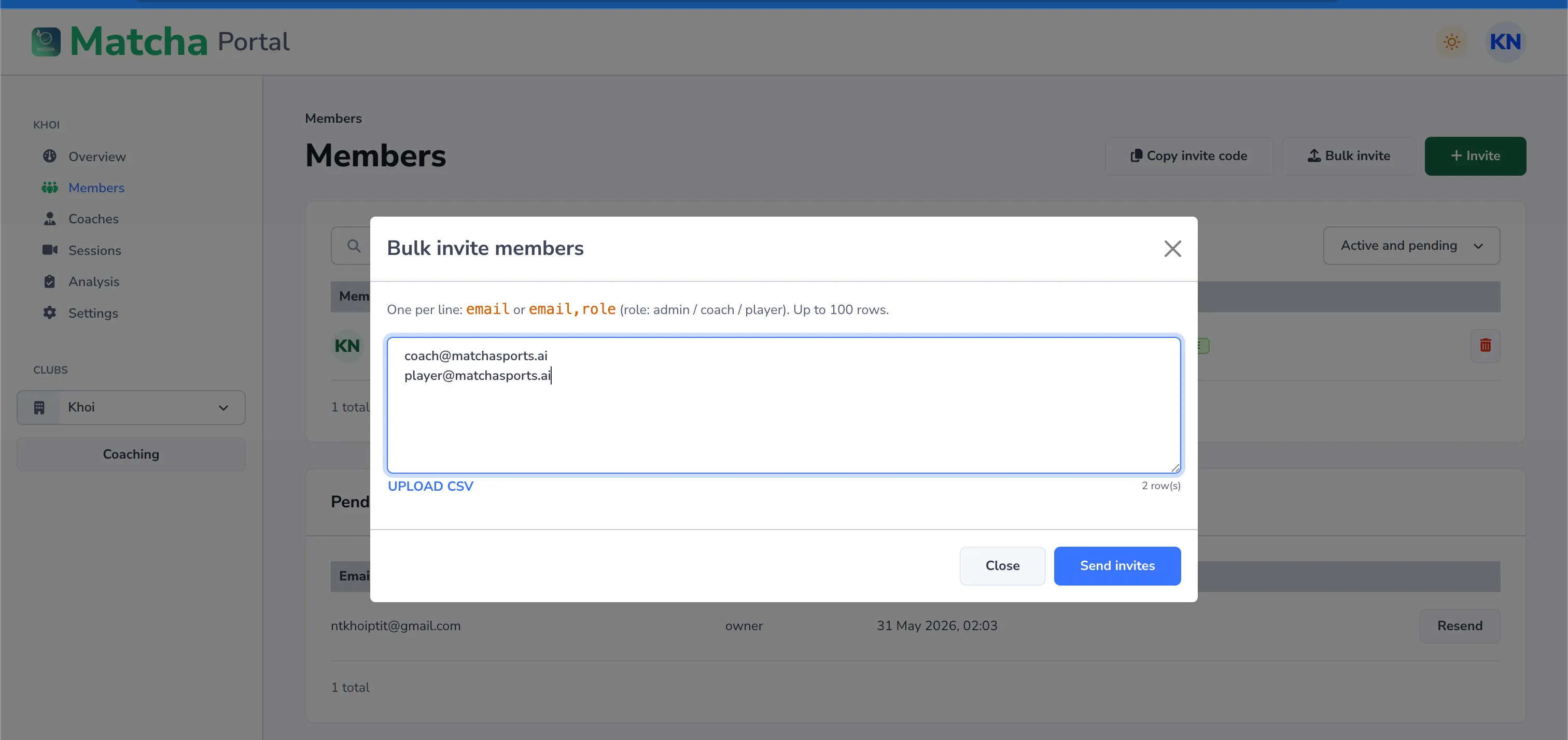The height and width of the screenshot is (740, 1568).
Task: Click the green Invite button
Action: point(1475,156)
